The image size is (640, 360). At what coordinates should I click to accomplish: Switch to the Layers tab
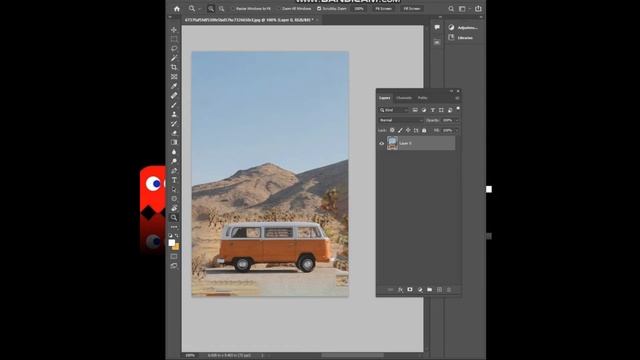(x=384, y=98)
